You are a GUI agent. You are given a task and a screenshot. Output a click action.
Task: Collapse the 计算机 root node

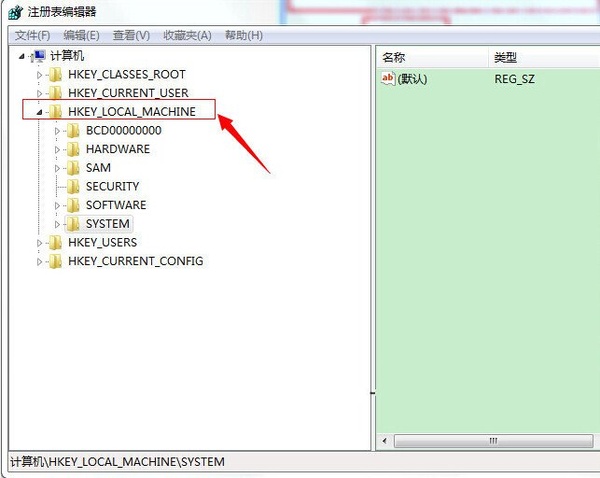[x=21, y=57]
